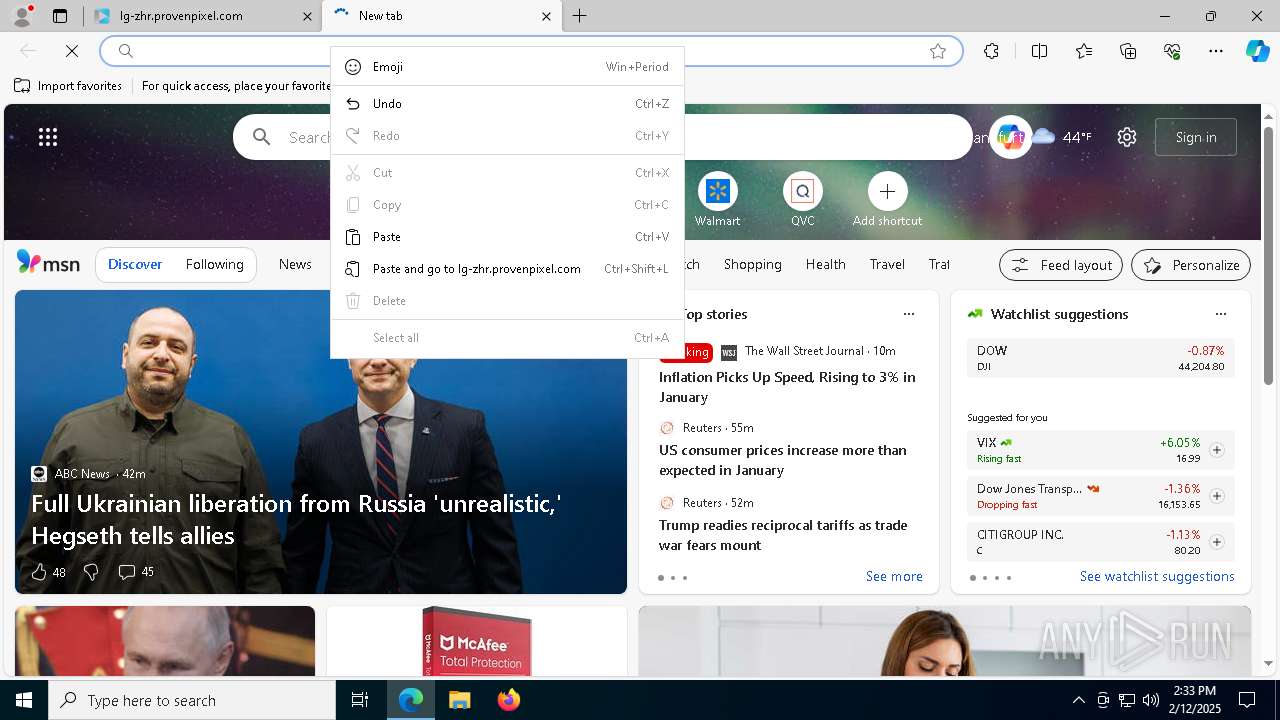This screenshot has height=720, width=1280.
Task: Open the Favorites list icon
Action: coord(1084,51)
